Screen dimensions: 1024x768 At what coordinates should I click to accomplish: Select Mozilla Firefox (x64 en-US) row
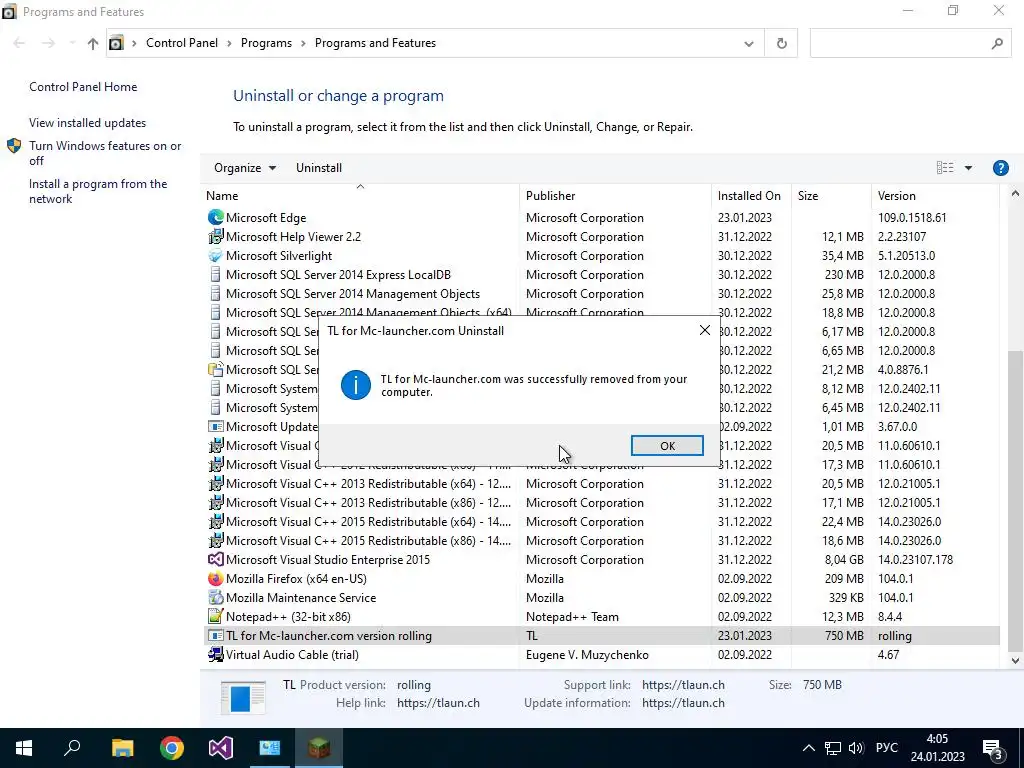(x=601, y=579)
